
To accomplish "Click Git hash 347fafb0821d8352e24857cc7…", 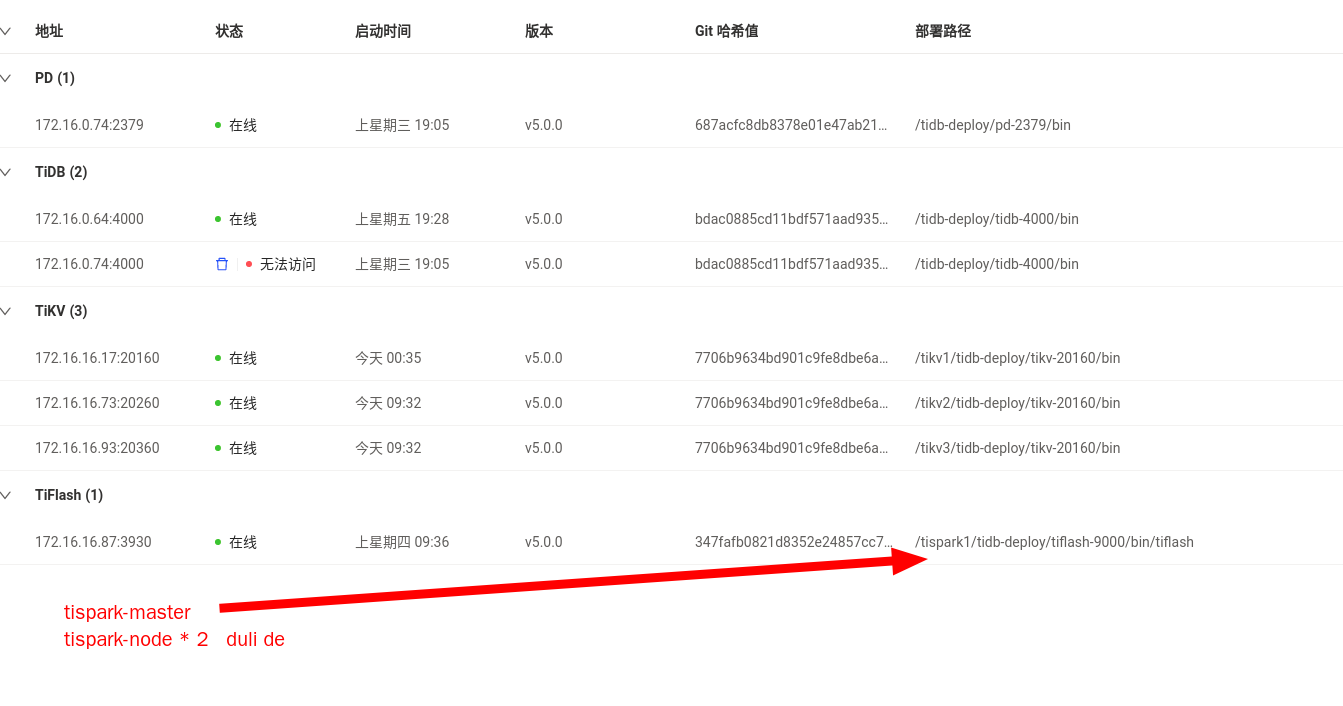I will pyautogui.click(x=793, y=542).
